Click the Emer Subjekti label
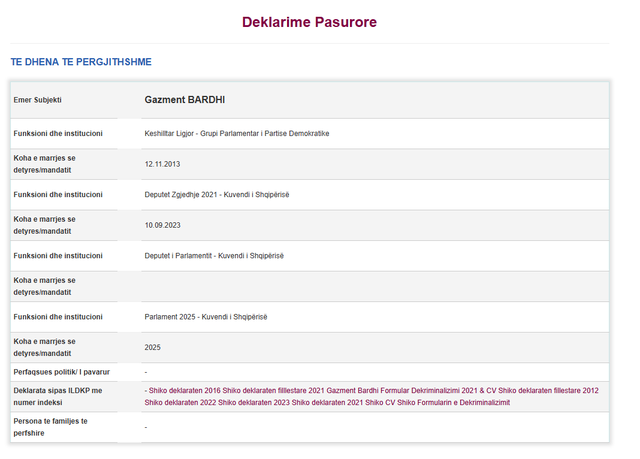Viewport: 640px width, 459px height. (38, 100)
